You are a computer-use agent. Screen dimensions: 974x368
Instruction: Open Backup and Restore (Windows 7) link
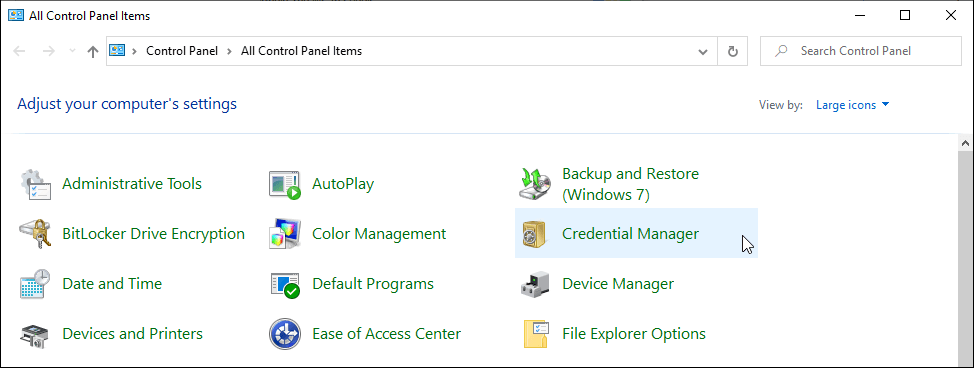pyautogui.click(x=630, y=185)
